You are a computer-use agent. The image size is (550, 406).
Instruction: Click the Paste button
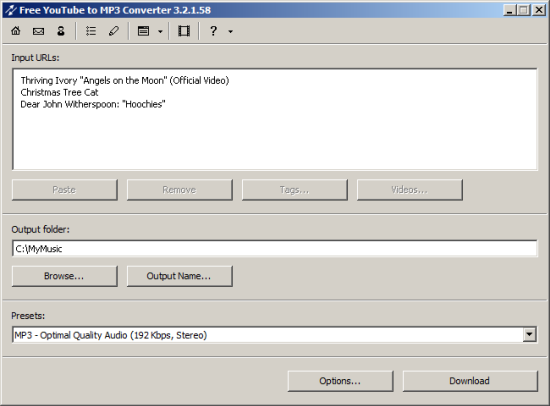[x=65, y=190]
